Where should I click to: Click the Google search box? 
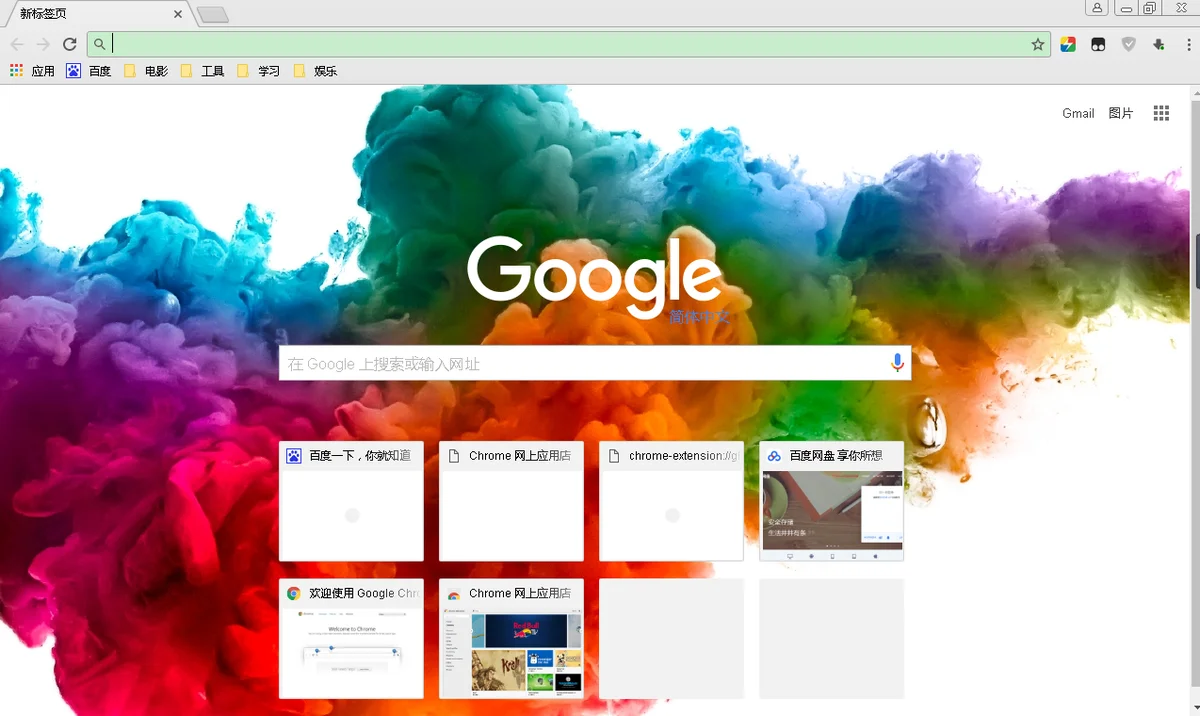pyautogui.click(x=595, y=364)
